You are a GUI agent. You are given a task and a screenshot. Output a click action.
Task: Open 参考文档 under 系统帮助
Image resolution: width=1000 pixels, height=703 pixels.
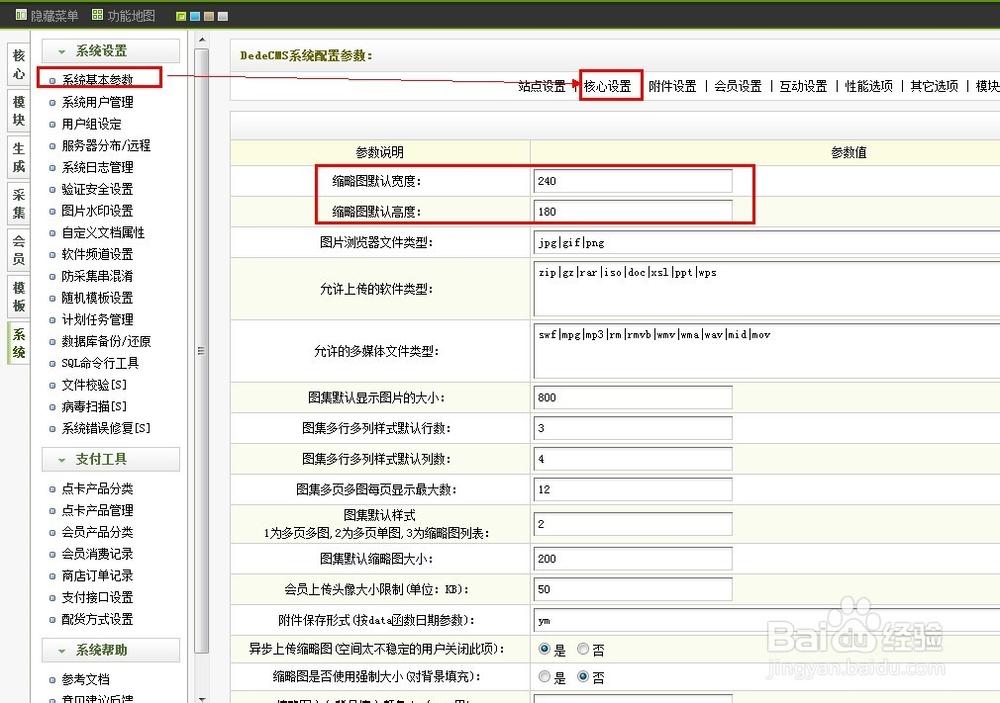coord(85,679)
